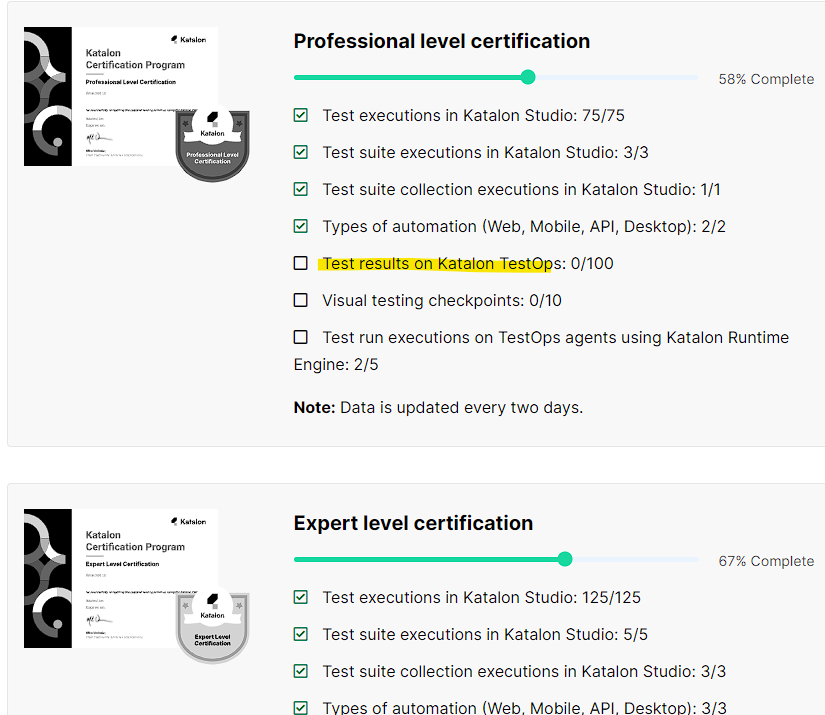
Task: Toggle Expert Types of automation 3/3 checkbox
Action: click(x=300, y=708)
